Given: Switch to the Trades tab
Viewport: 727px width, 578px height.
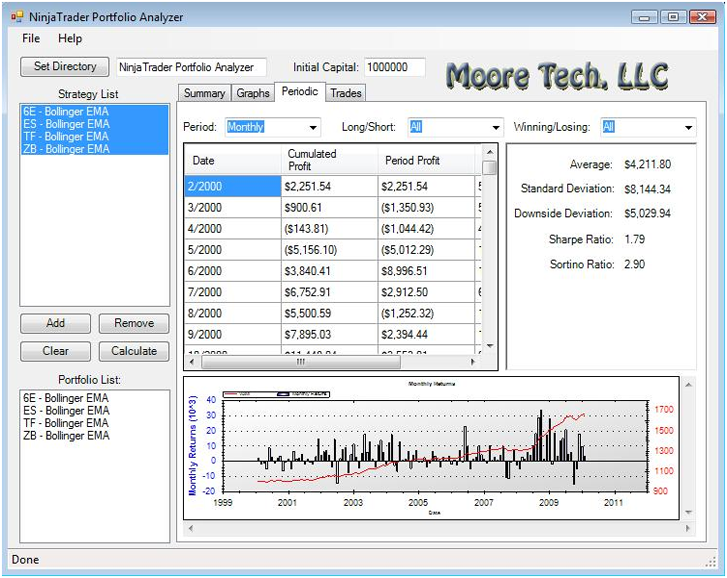Looking at the screenshot, I should [346, 93].
